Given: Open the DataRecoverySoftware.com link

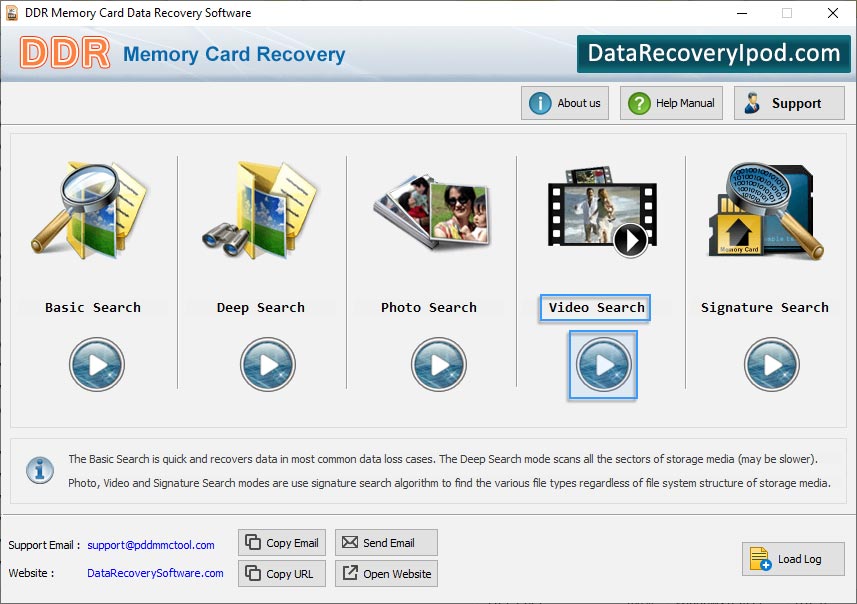Looking at the screenshot, I should coord(155,573).
